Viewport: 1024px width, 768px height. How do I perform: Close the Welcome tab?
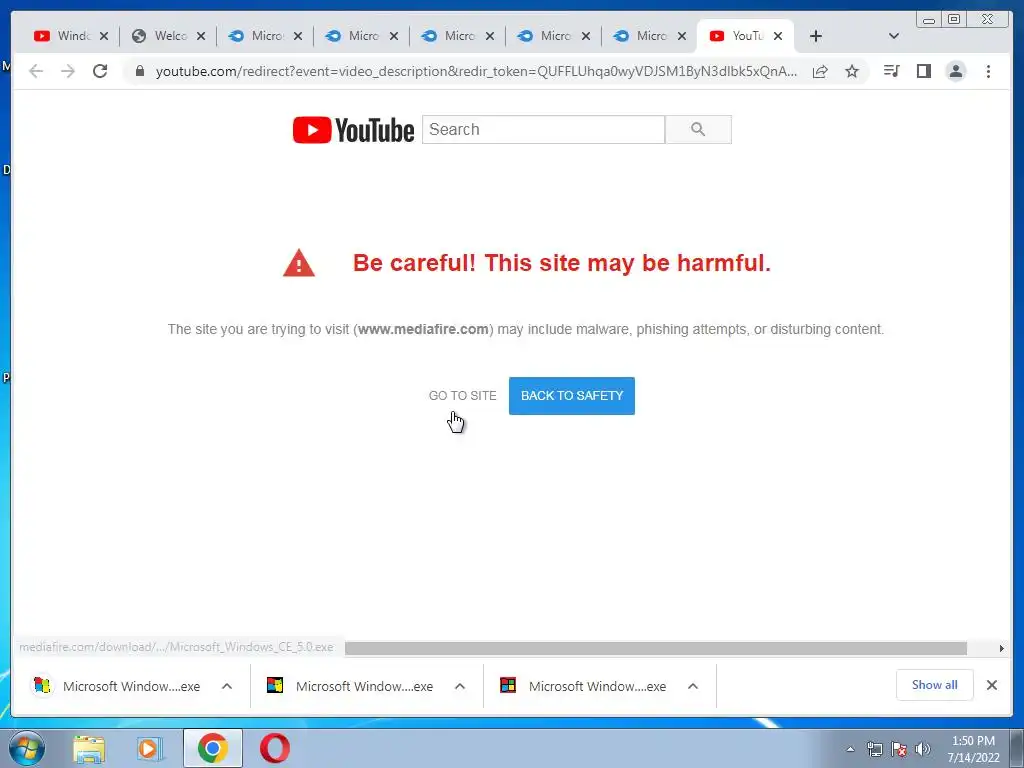[x=201, y=36]
